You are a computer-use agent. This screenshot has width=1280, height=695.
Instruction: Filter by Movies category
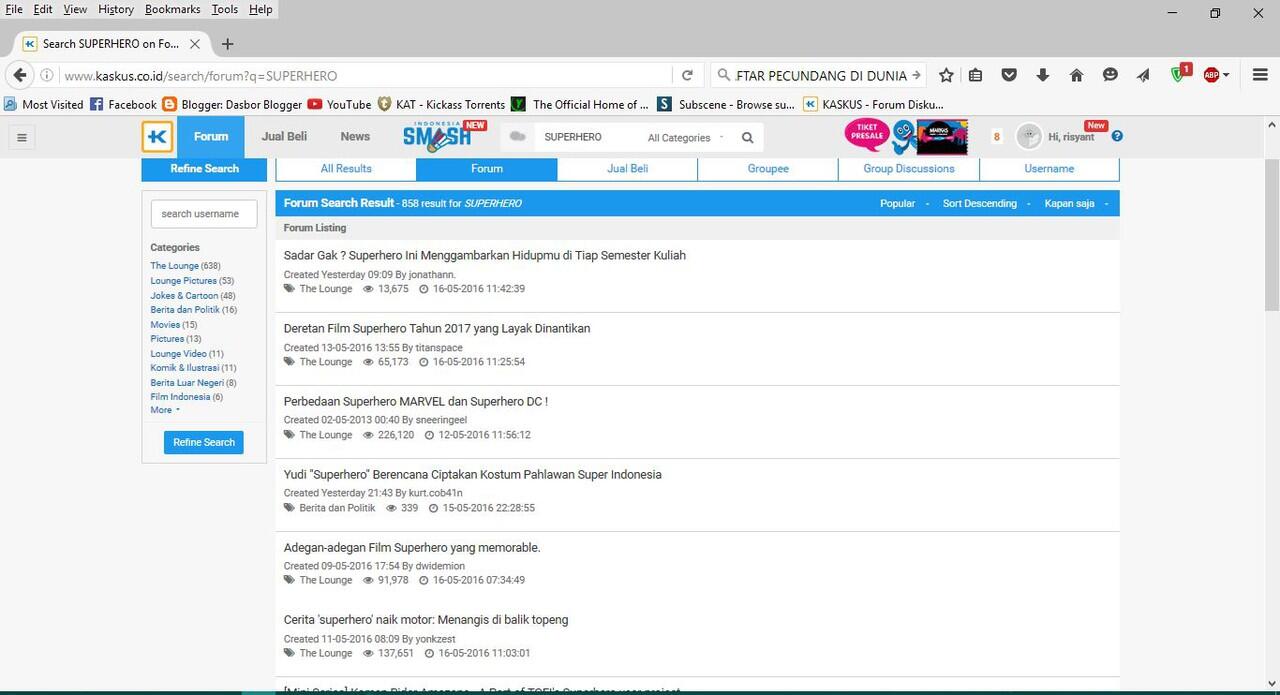pos(165,324)
